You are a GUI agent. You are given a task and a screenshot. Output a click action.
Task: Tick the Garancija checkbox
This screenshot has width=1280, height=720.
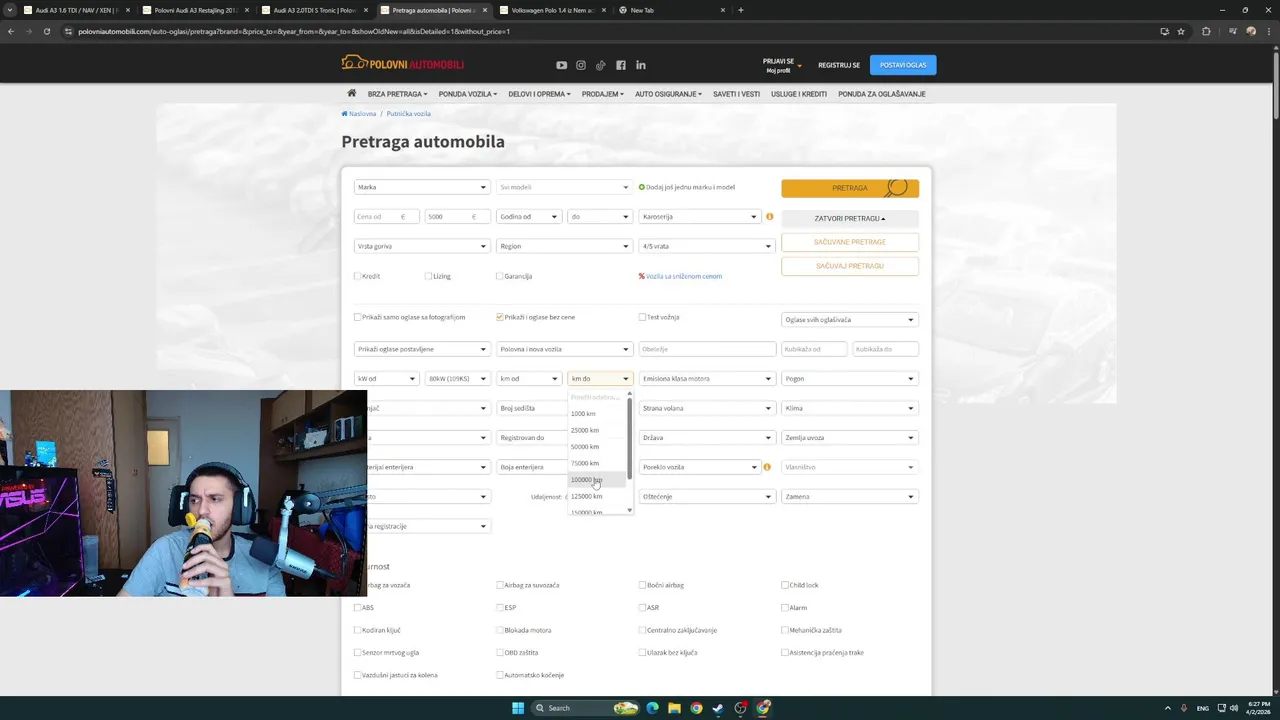[x=500, y=276]
